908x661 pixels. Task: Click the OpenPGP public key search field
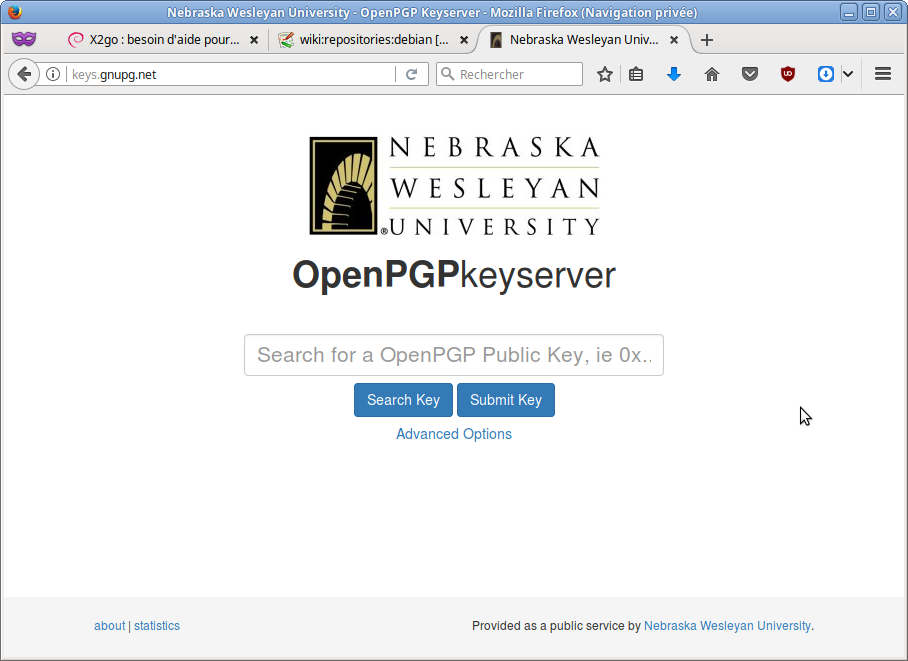[454, 355]
